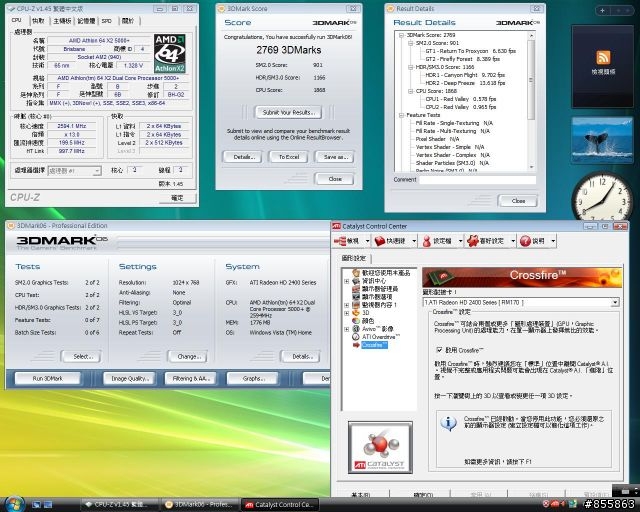Open the Windows Start orb
This screenshot has width=640, height=512.
coord(14,504)
